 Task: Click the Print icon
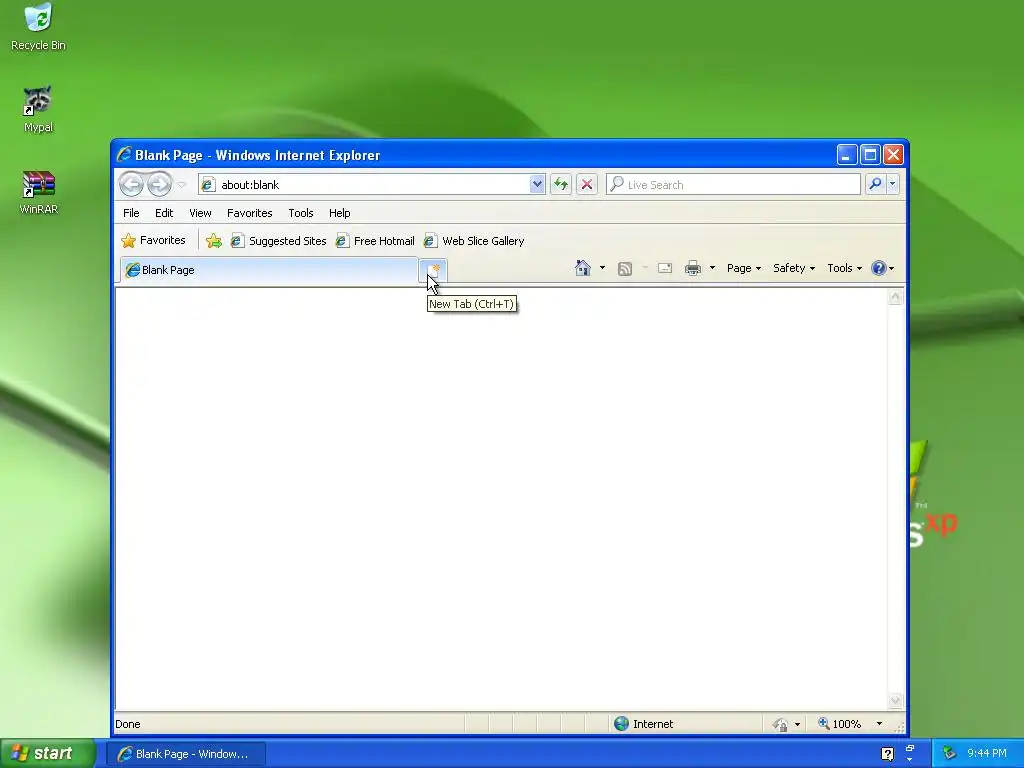pos(693,268)
